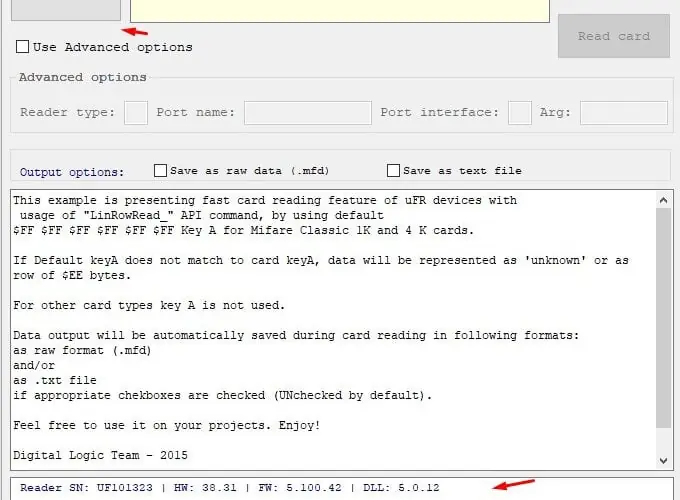Image resolution: width=680 pixels, height=500 pixels.
Task: Click the line 'and/or' in text area
Action: pos(34,366)
